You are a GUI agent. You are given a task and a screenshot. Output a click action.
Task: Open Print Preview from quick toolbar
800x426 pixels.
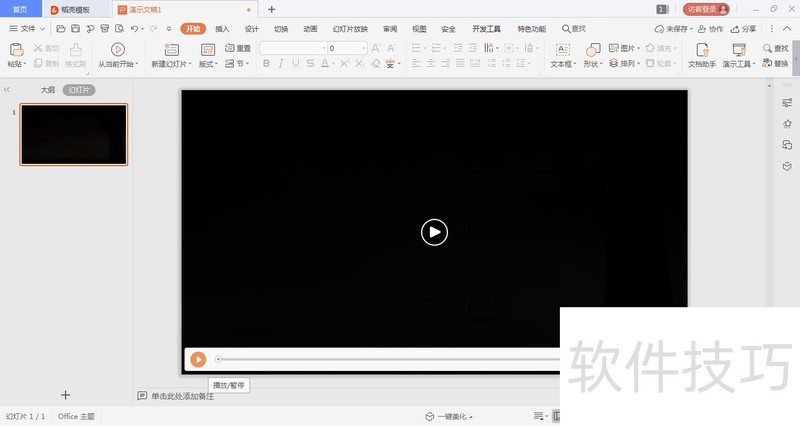point(119,29)
